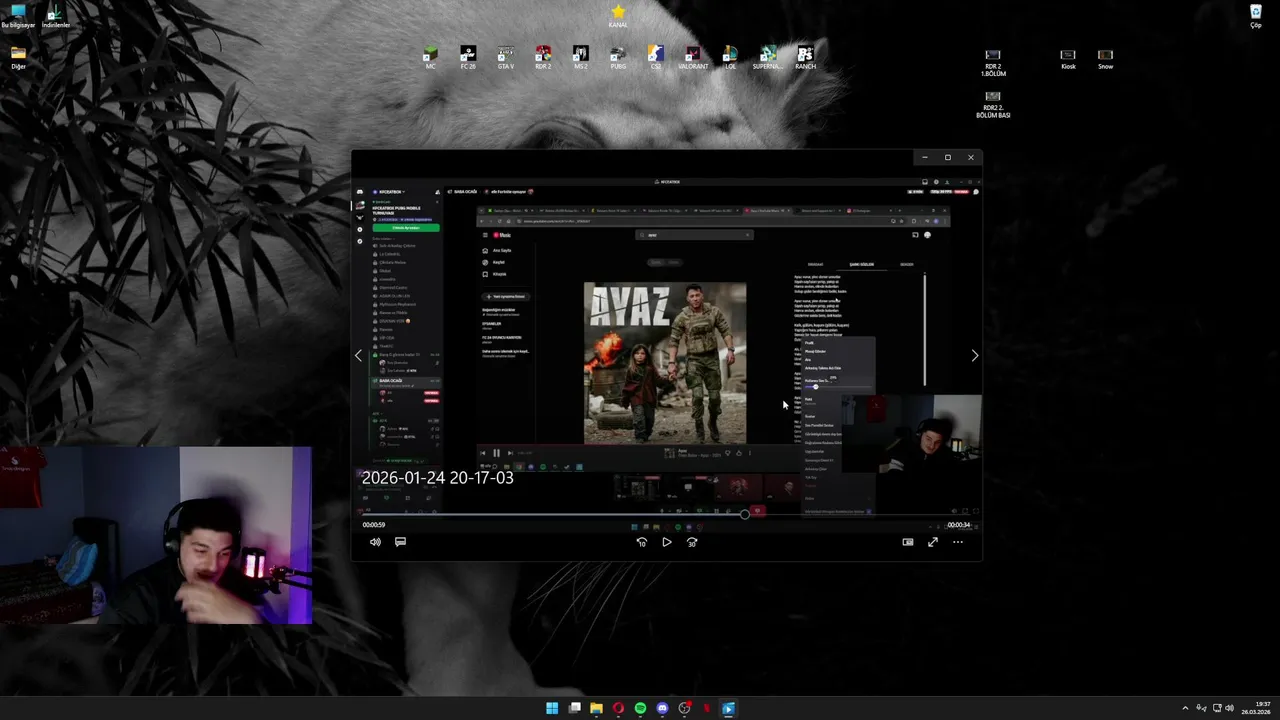Select the RDR 2 game shortcut

(543, 57)
